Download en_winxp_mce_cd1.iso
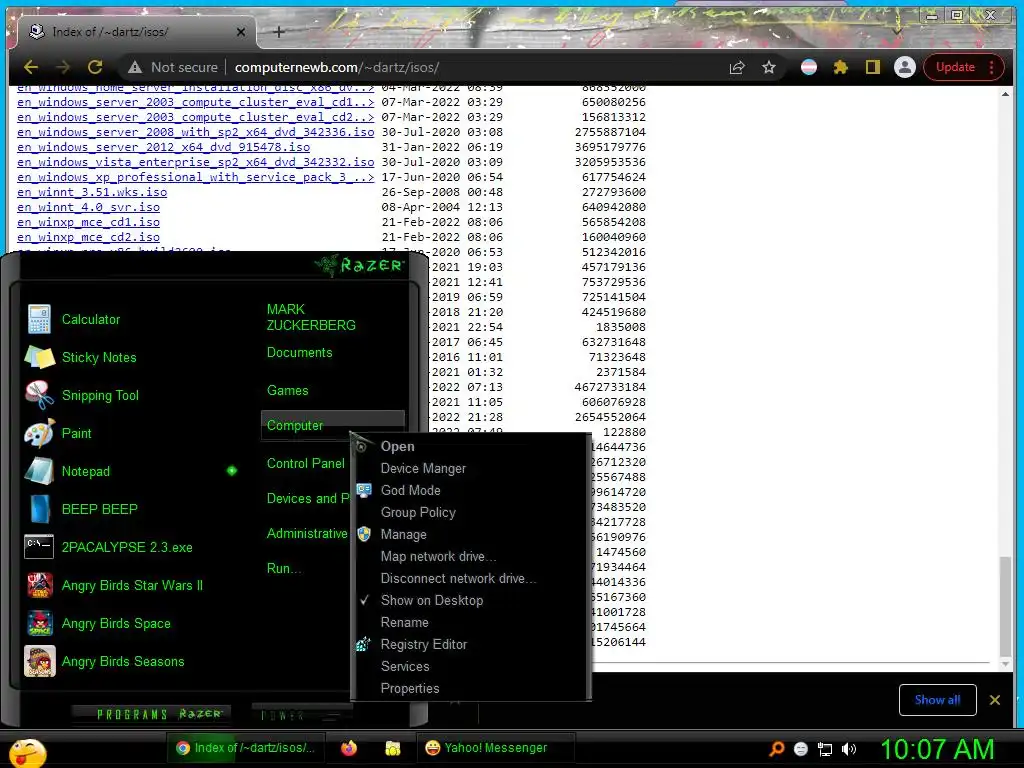This screenshot has height=768, width=1024. (x=88, y=222)
